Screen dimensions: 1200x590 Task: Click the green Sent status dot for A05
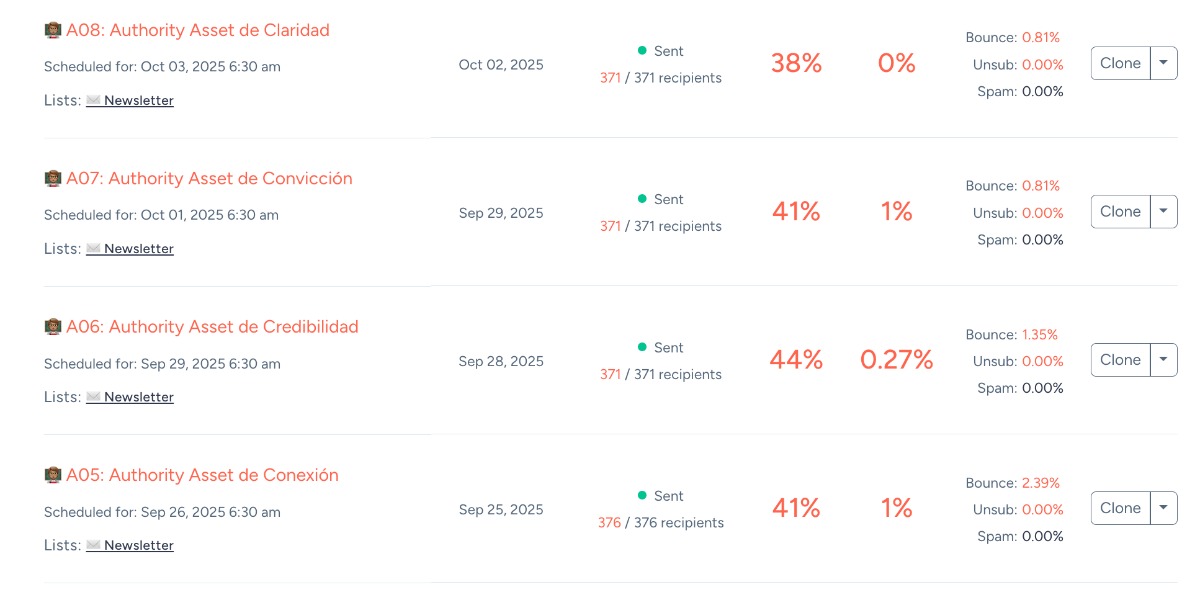(642, 495)
